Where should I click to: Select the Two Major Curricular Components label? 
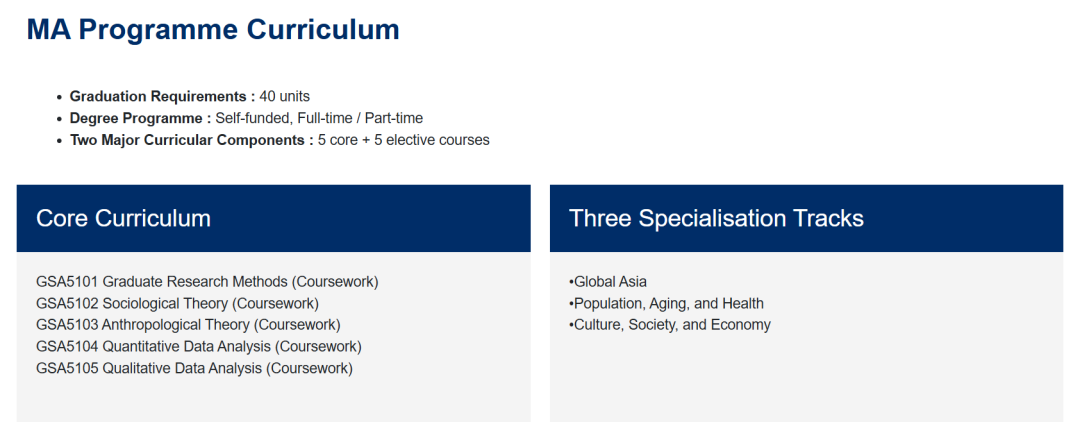(x=192, y=140)
